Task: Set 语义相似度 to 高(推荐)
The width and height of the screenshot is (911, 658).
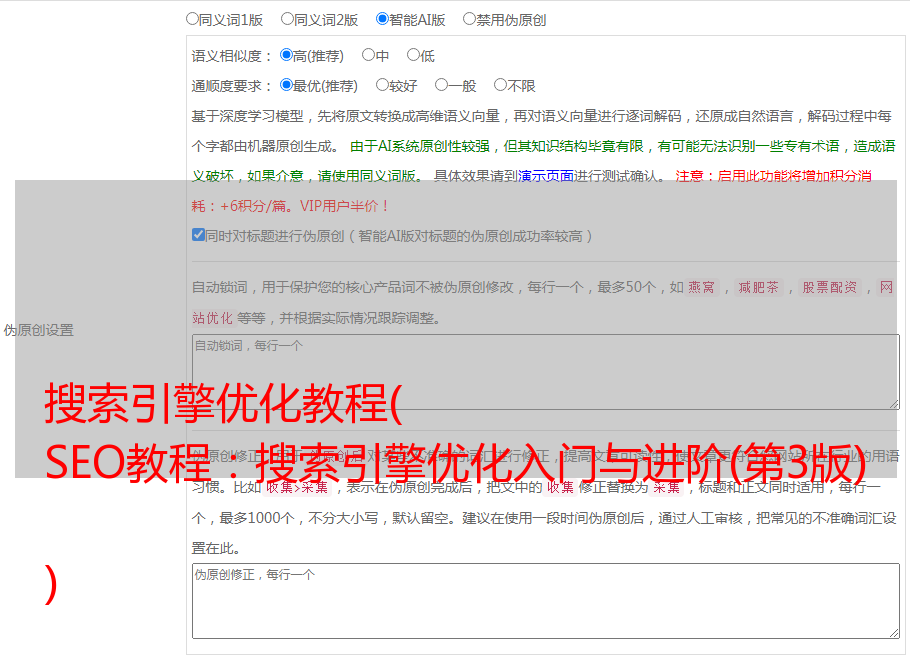Action: 286,55
